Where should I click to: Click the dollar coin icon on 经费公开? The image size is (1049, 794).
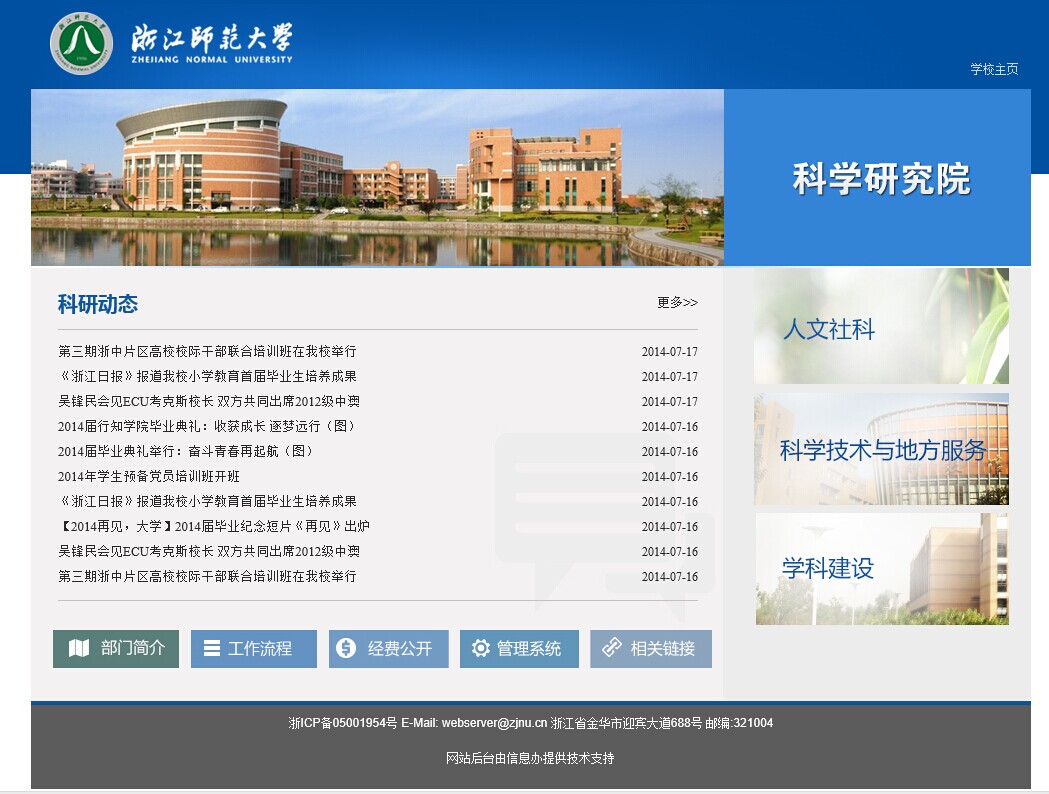pos(346,648)
